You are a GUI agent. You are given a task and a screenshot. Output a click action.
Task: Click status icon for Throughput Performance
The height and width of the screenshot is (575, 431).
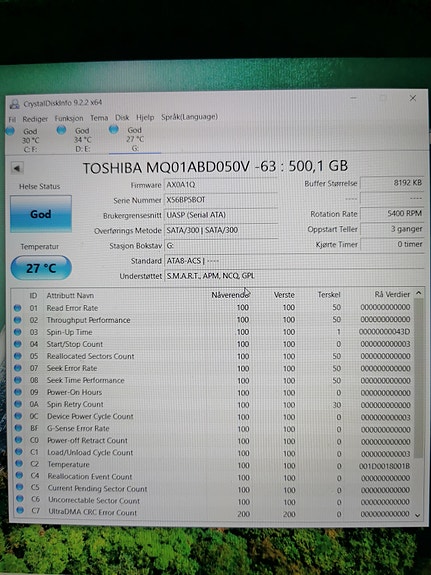17,320
